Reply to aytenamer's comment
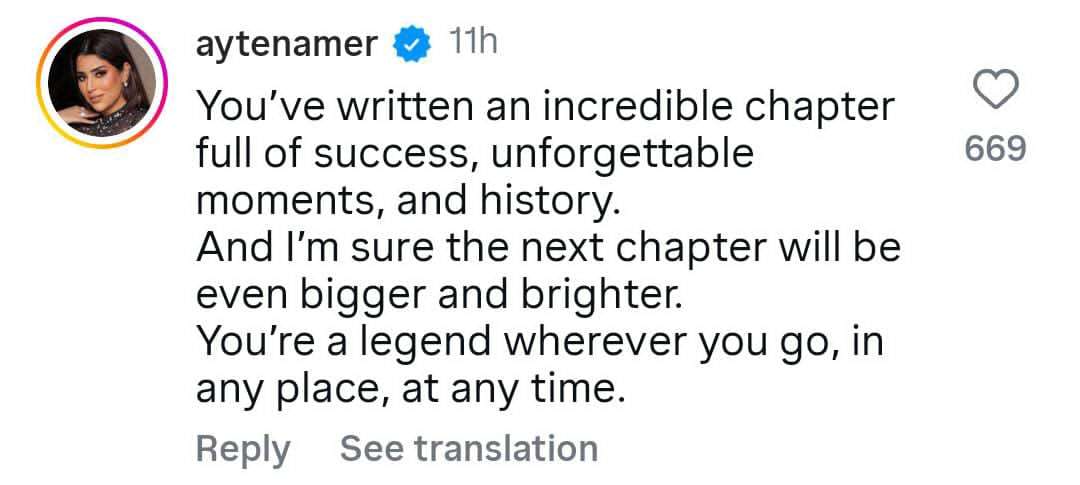 click(242, 448)
